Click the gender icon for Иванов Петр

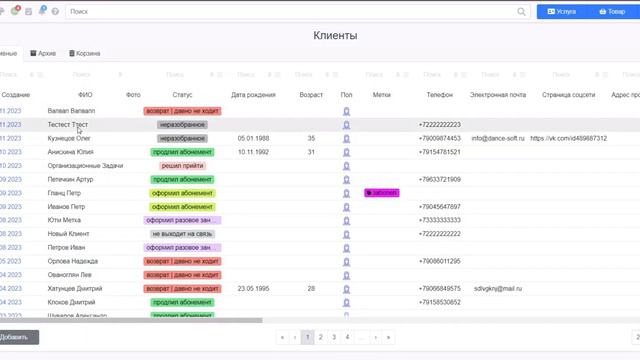tap(346, 207)
